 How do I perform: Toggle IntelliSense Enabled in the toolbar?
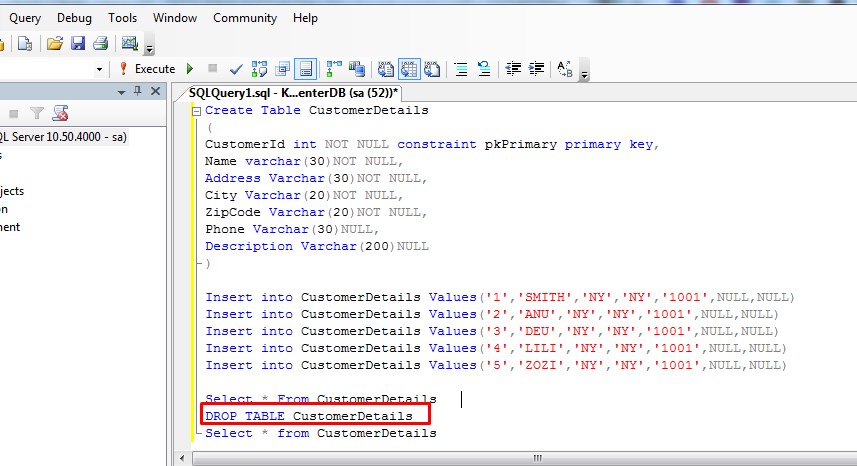tap(306, 69)
